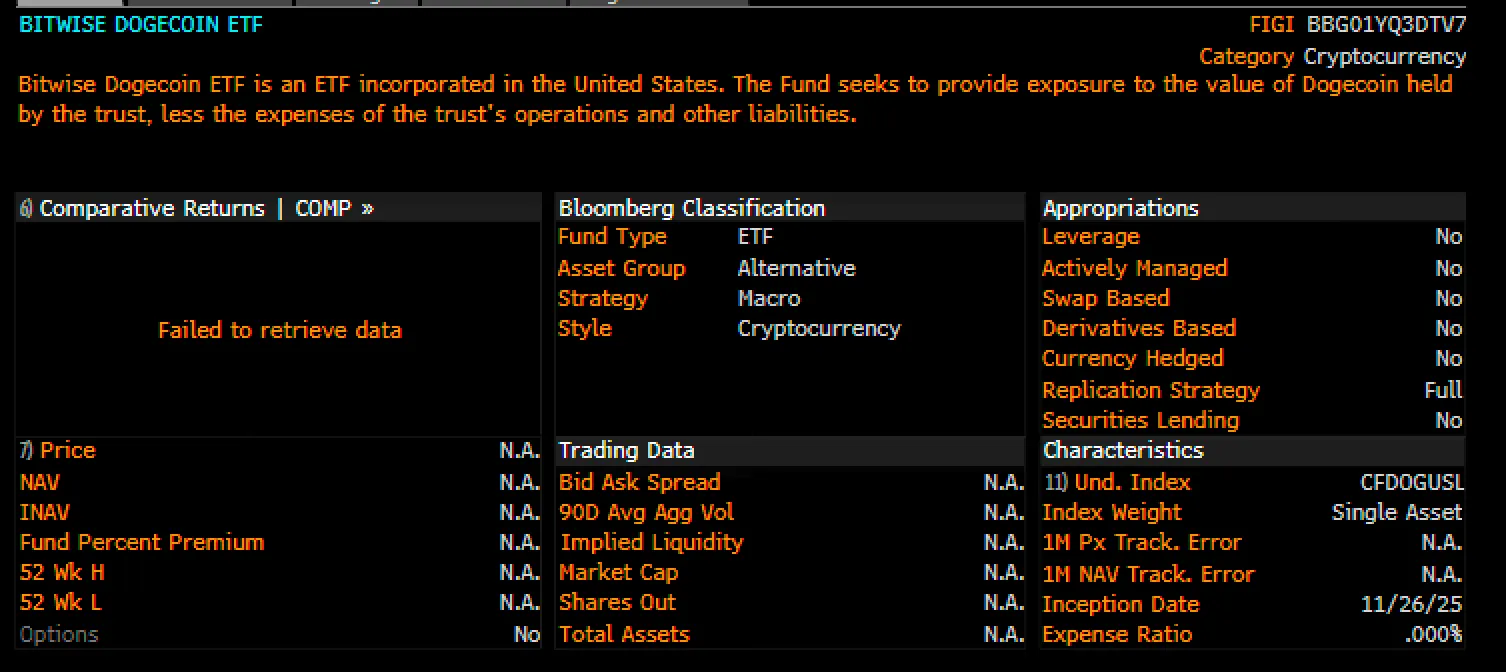Click the INAV label
The image size is (1506, 672).
(42, 512)
